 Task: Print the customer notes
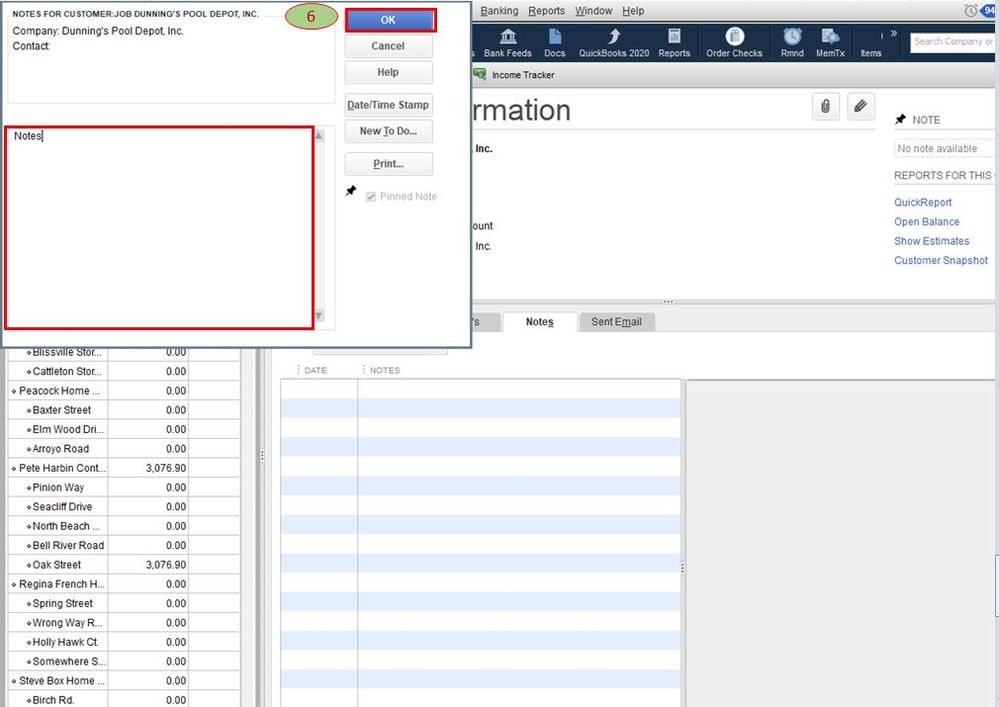(388, 164)
